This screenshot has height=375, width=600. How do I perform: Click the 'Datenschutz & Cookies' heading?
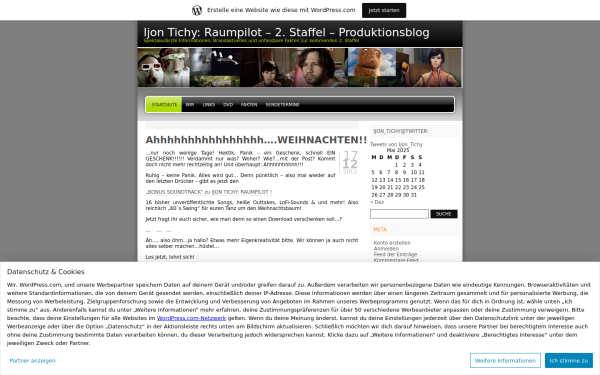point(46,272)
